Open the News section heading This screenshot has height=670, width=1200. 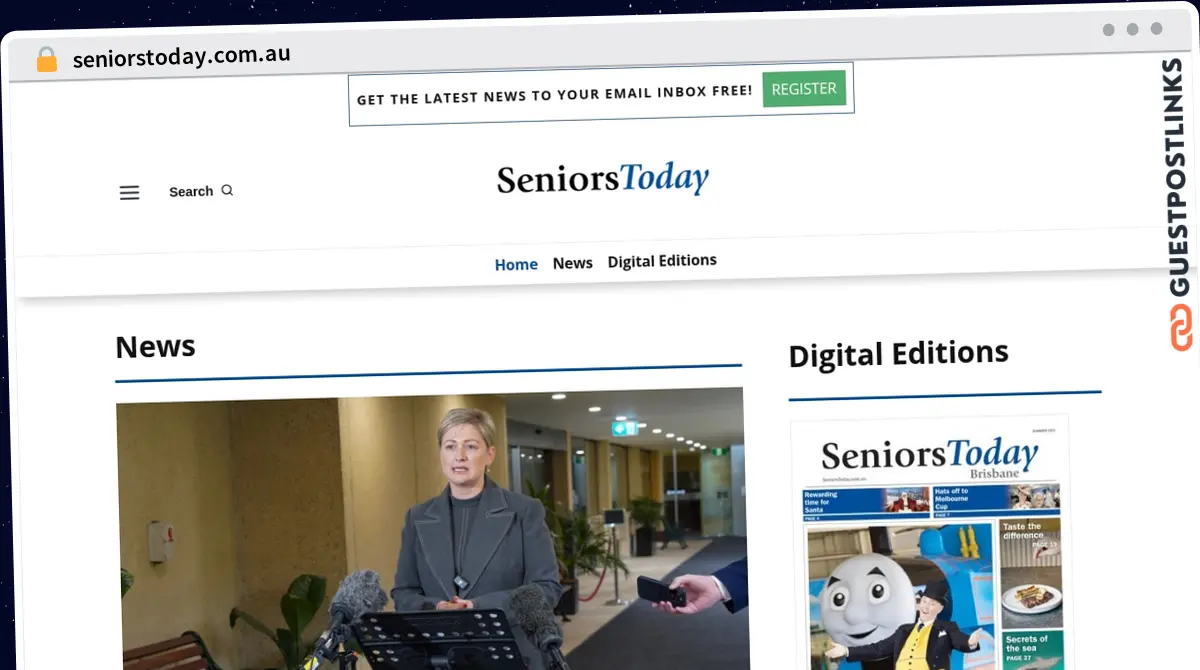155,347
